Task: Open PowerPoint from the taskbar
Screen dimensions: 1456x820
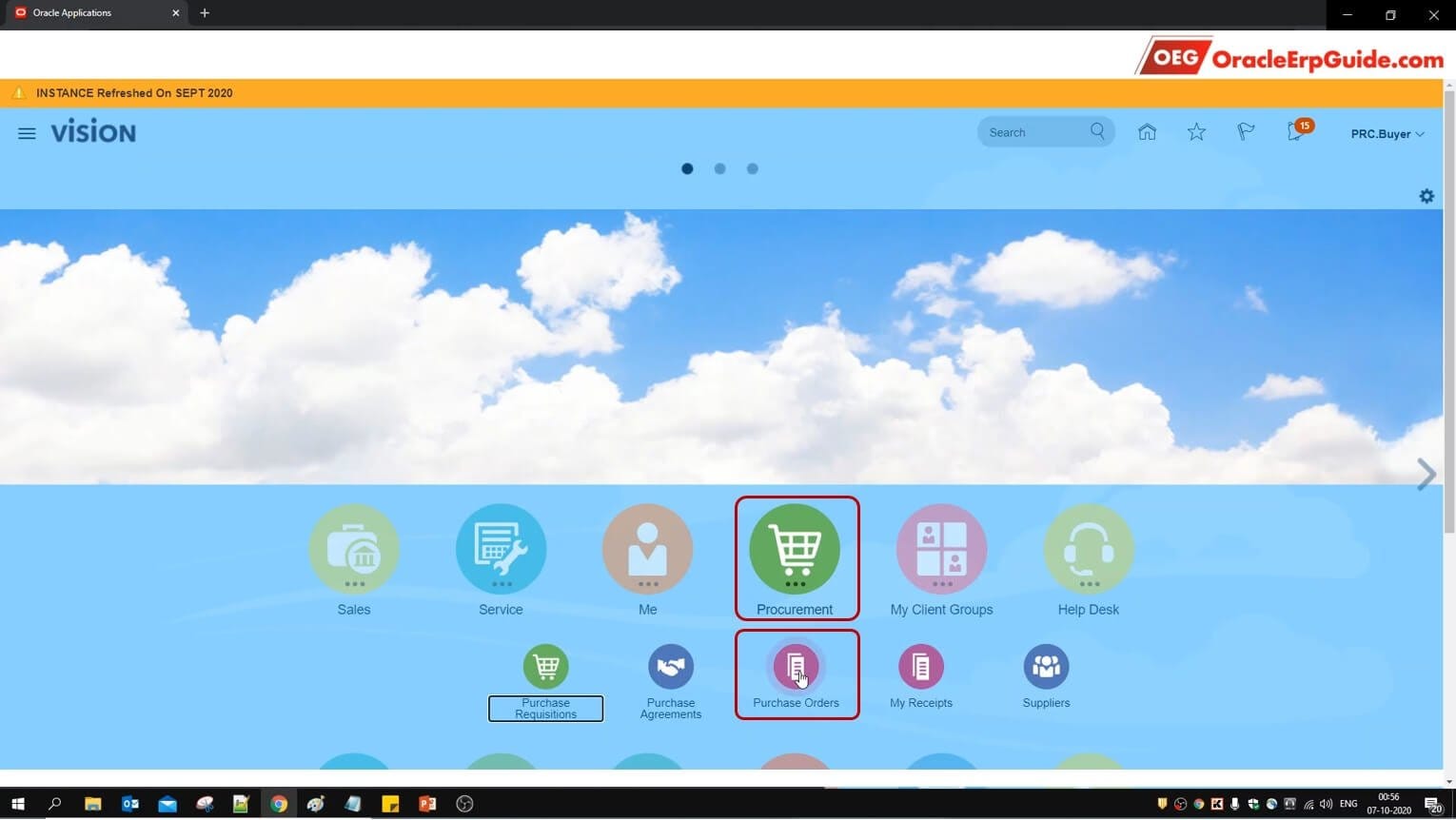Action: (x=427, y=805)
